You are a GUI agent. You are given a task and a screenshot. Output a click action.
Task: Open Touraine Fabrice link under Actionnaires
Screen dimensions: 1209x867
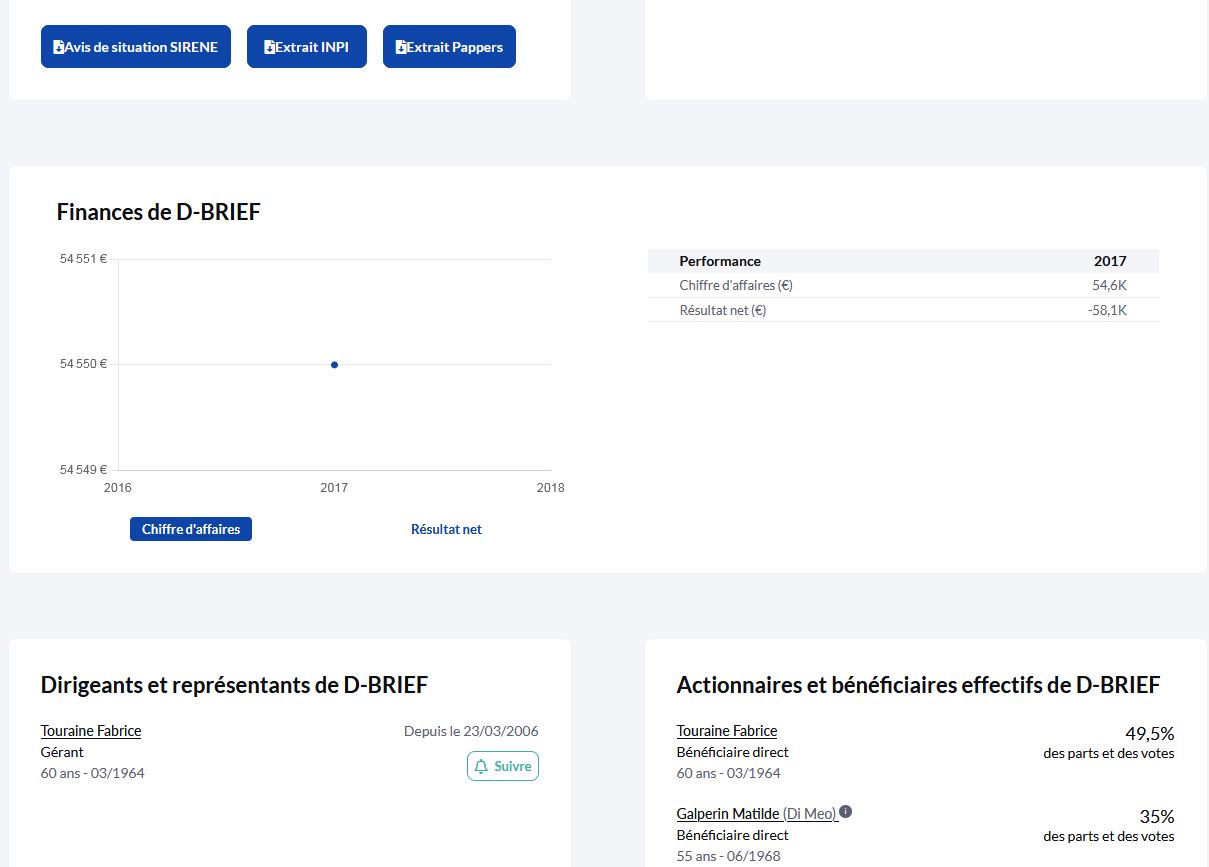(x=727, y=731)
